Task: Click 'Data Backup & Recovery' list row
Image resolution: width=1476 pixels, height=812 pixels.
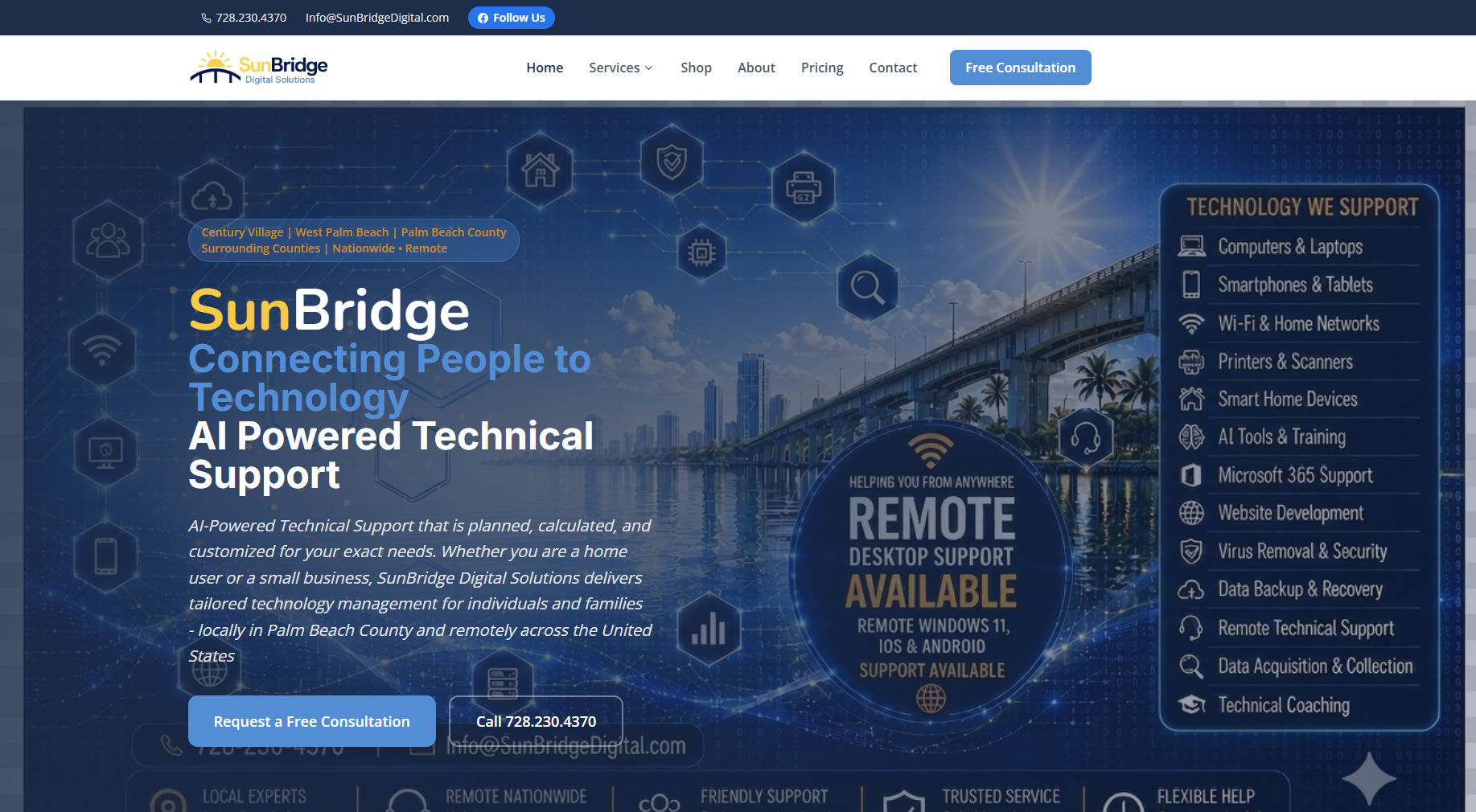Action: coord(1299,589)
